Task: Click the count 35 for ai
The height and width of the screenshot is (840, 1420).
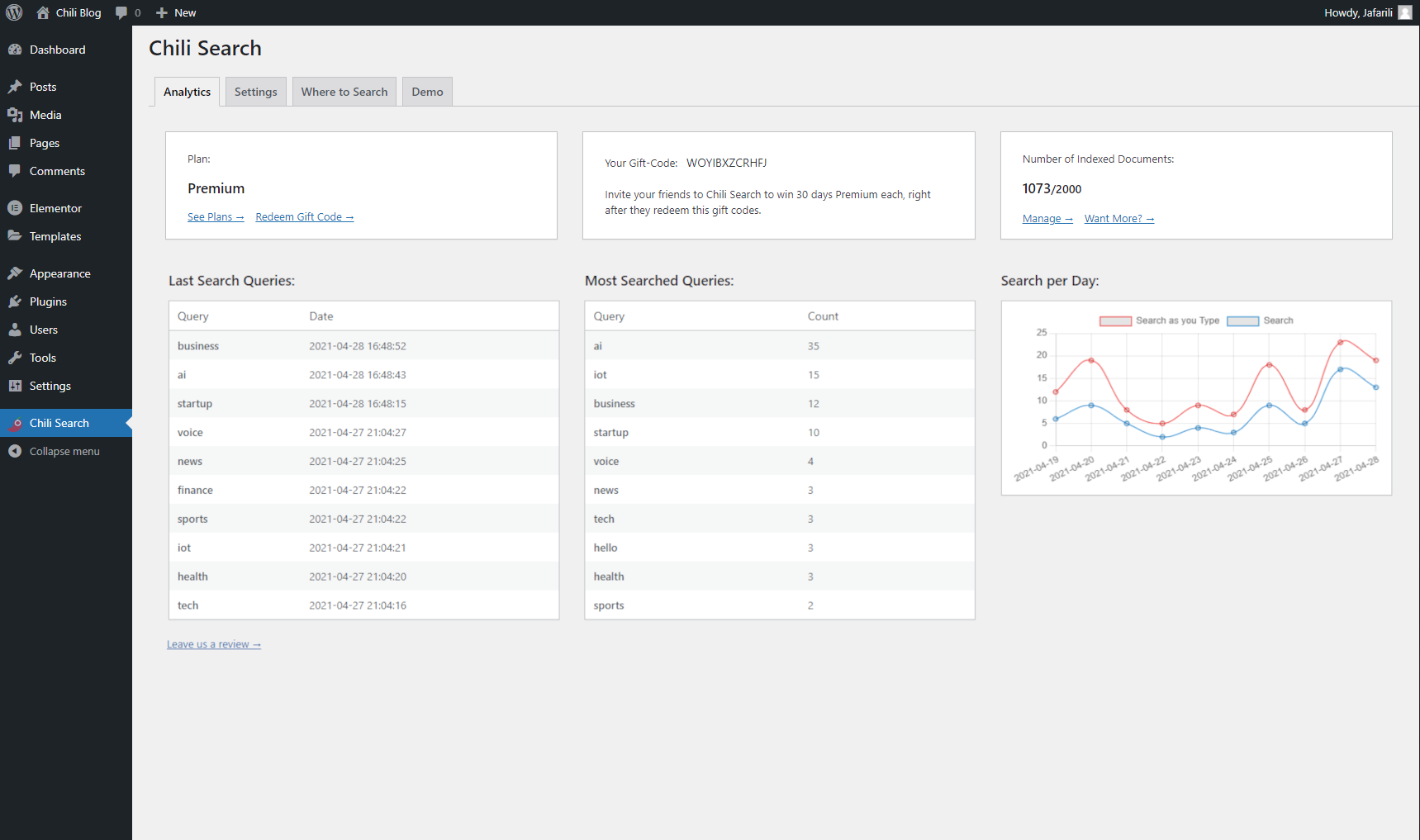Action: (x=814, y=346)
